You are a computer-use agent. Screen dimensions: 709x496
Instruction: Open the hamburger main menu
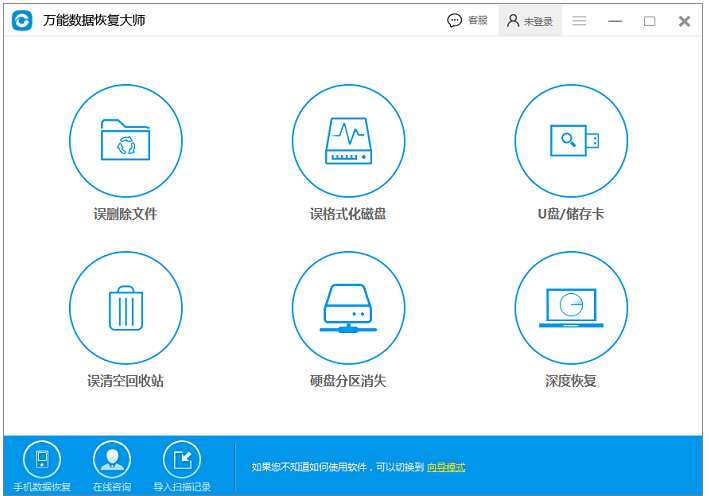tap(580, 21)
